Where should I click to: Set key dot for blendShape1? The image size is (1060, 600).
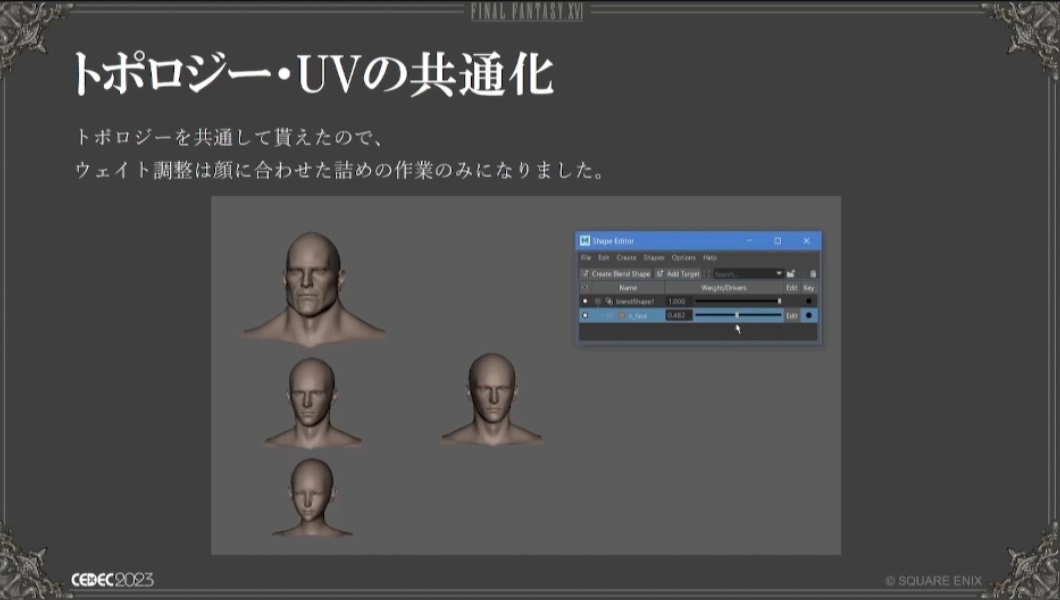(x=809, y=301)
